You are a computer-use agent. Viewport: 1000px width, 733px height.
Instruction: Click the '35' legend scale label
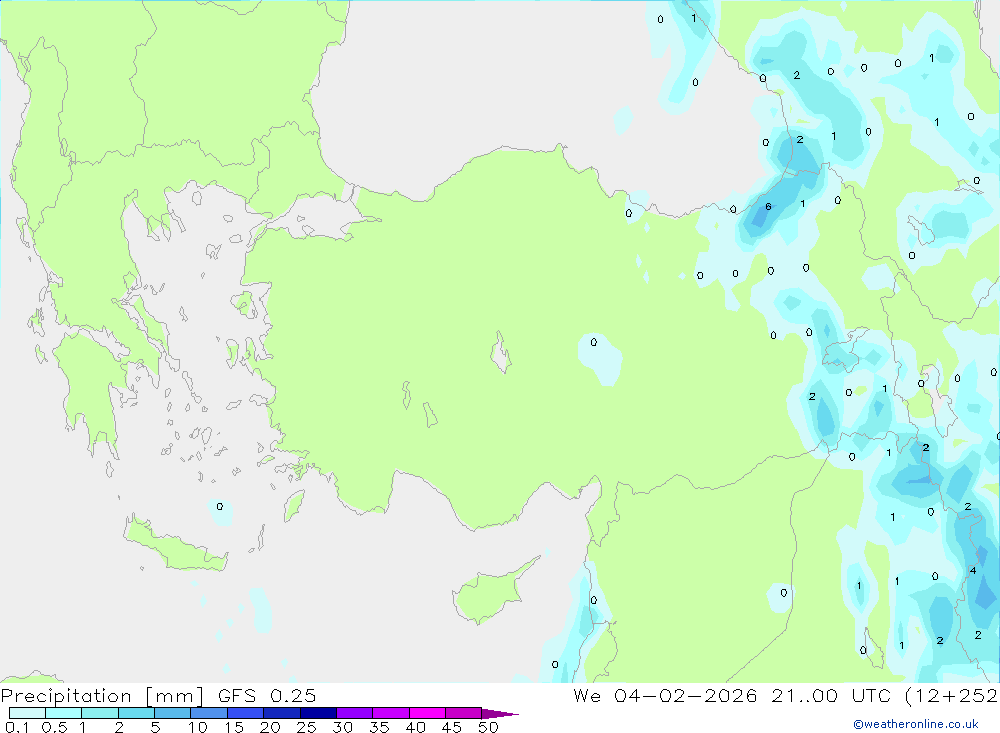(379, 727)
